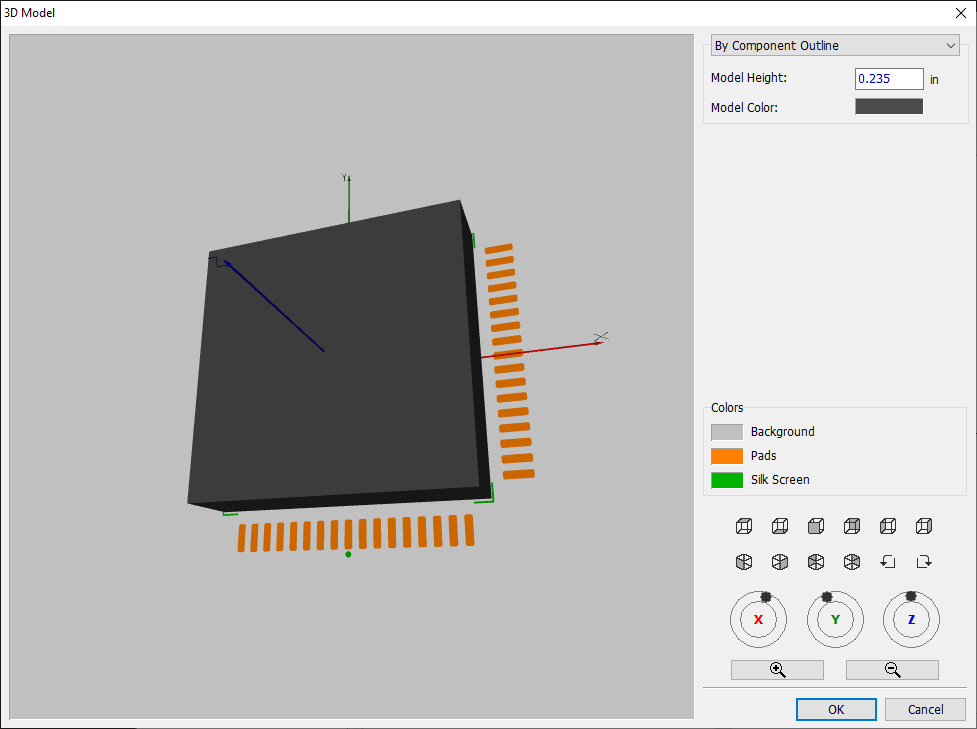Select front view cube icon (front face shaded)
977x729 pixels.
click(816, 526)
